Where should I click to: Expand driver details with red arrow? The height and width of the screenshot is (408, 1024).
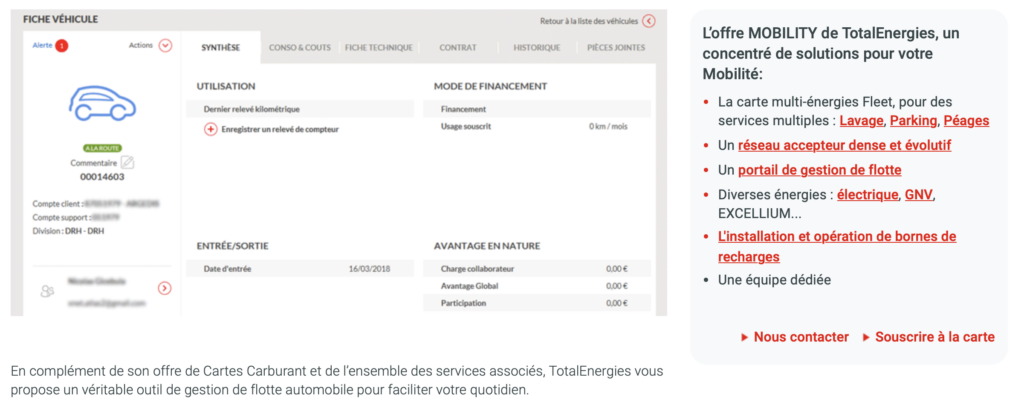pyautogui.click(x=165, y=289)
